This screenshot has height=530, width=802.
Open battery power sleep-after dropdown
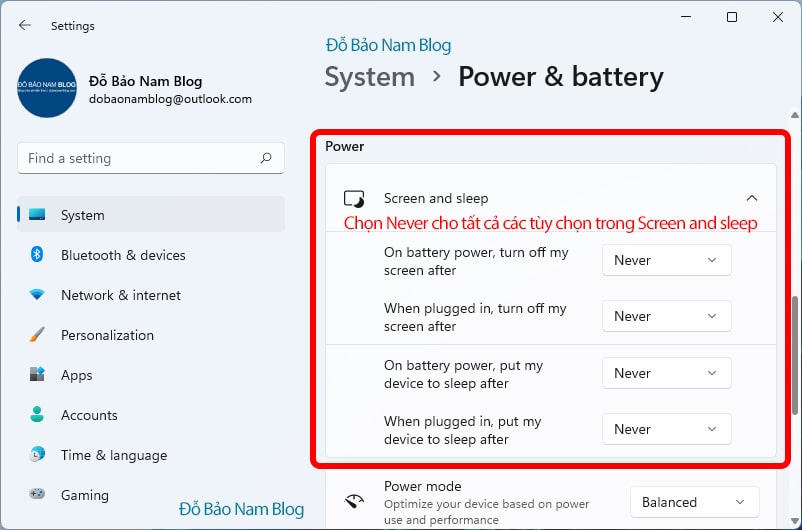pyautogui.click(x=666, y=373)
